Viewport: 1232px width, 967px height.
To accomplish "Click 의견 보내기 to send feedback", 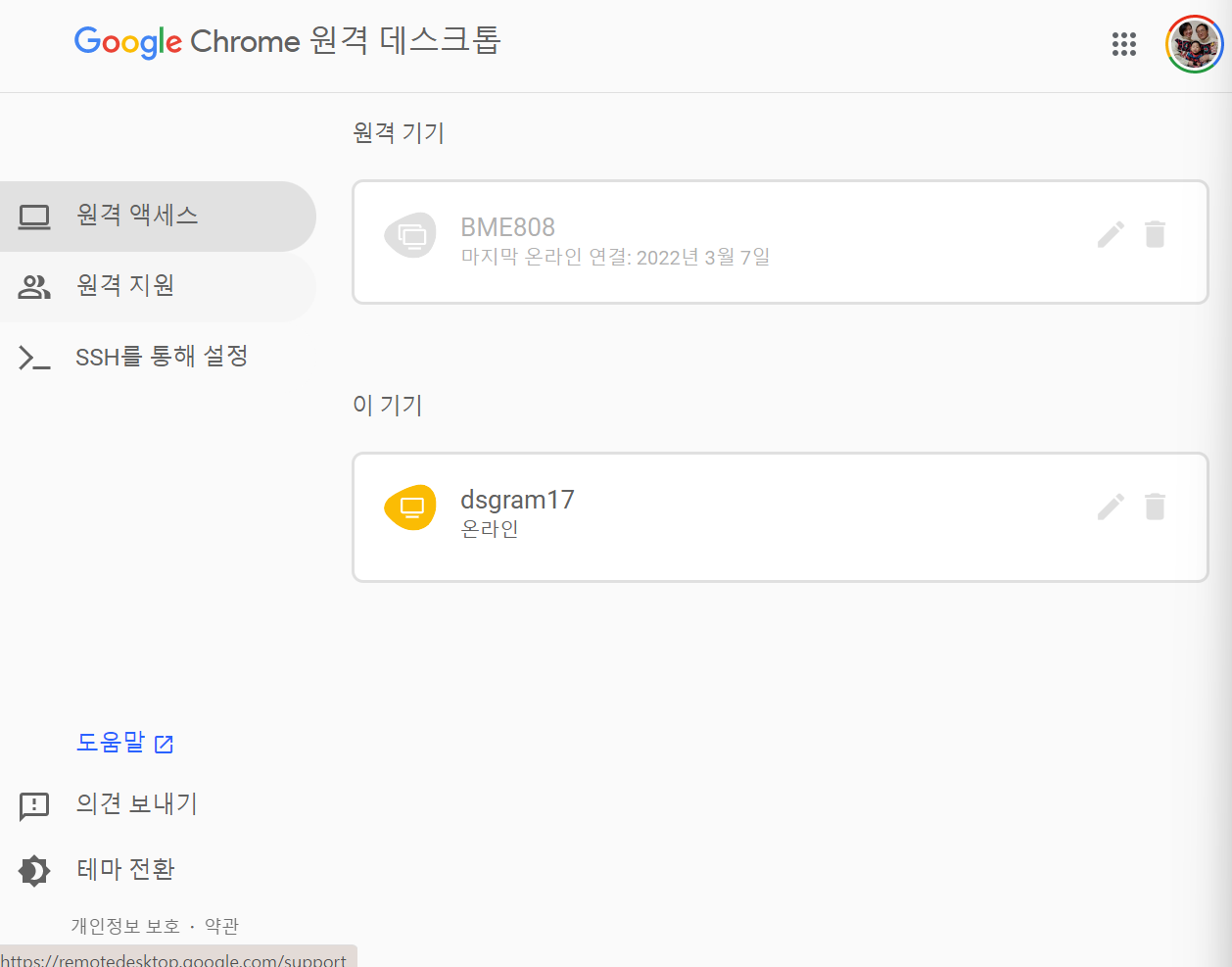I will pyautogui.click(x=137, y=804).
